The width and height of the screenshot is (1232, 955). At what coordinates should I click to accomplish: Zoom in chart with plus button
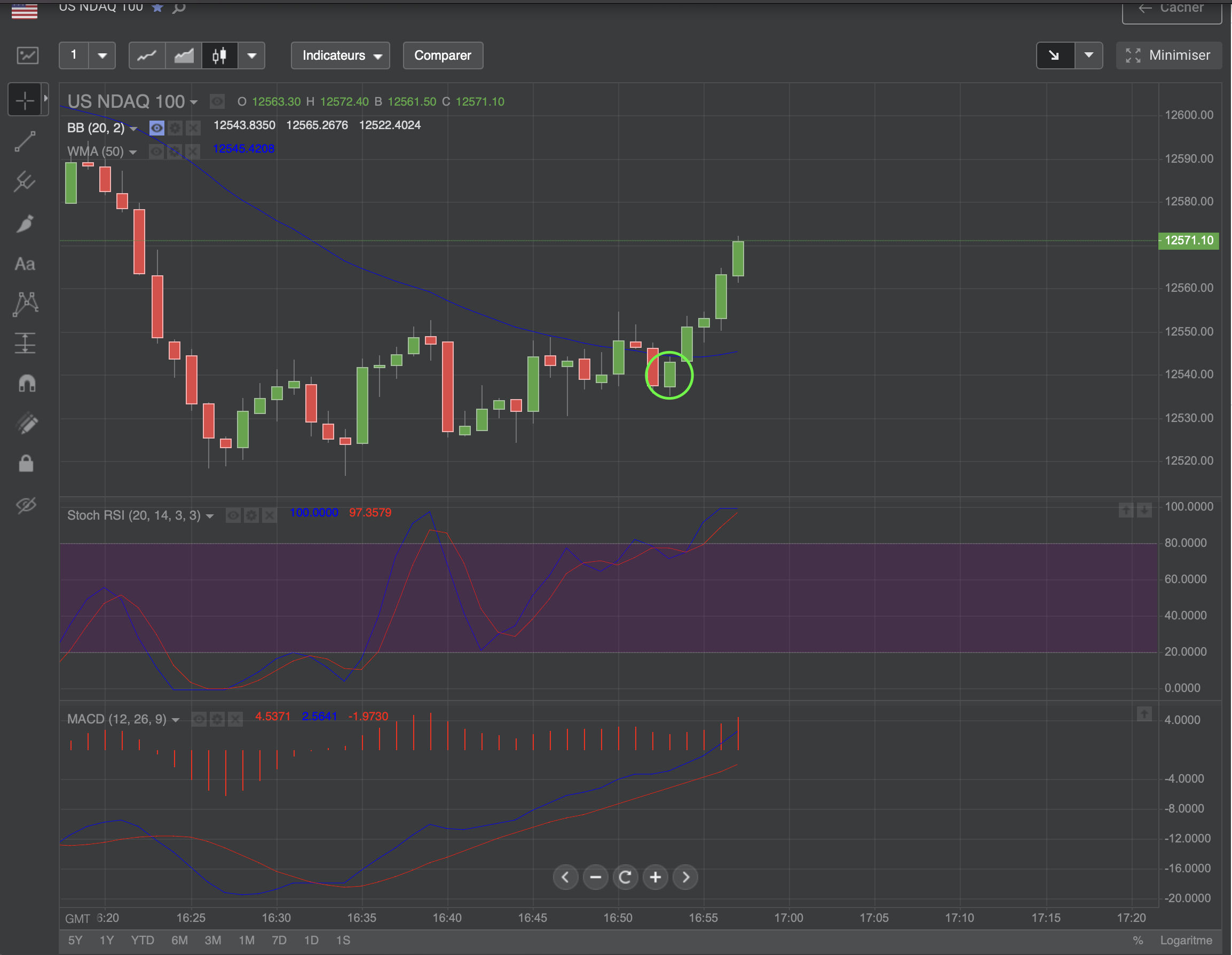pos(655,877)
